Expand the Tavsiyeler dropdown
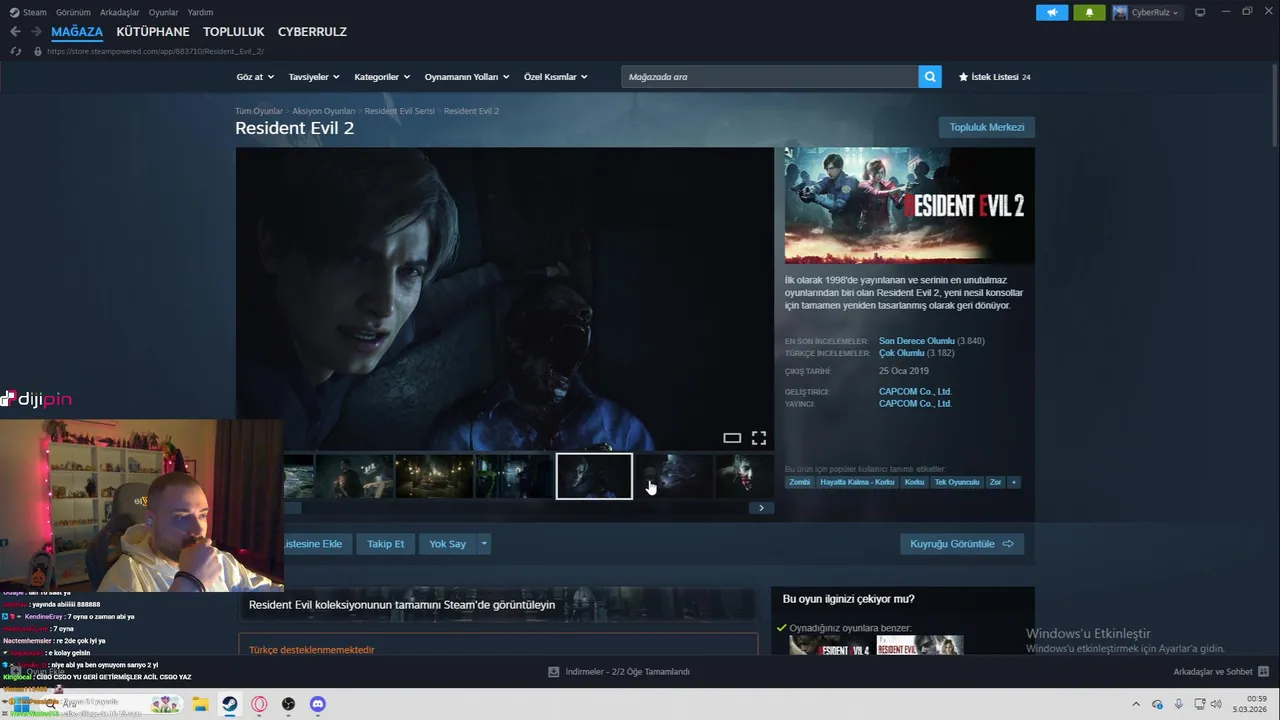 pos(314,77)
